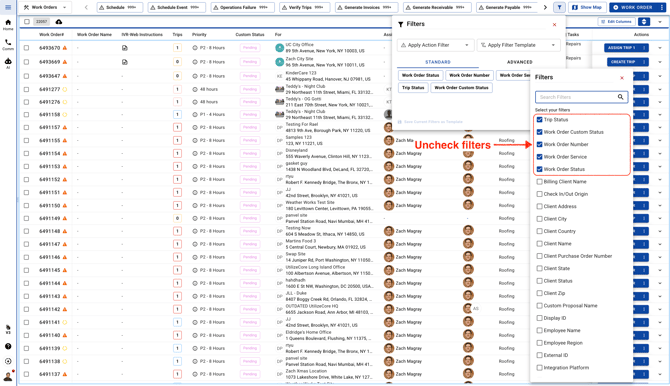This screenshot has width=670, height=386.
Task: Click the target icon in lower sidebar
Action: 8,361
